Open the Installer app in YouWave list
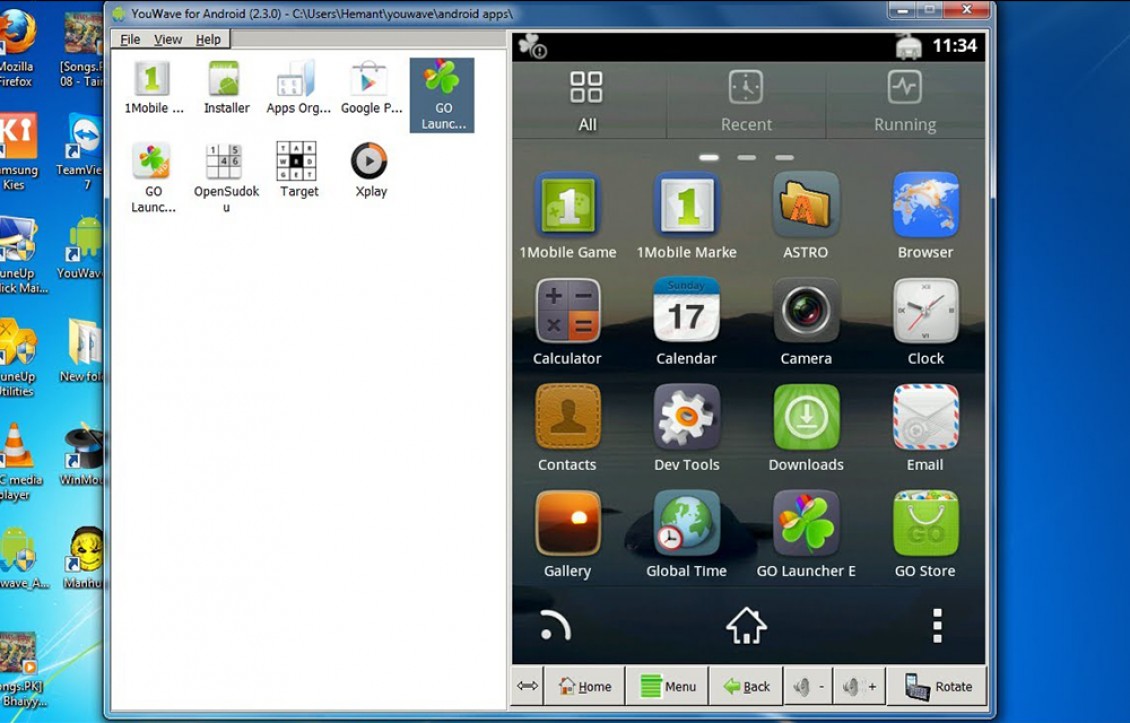Image resolution: width=1130 pixels, height=723 pixels. tap(226, 88)
